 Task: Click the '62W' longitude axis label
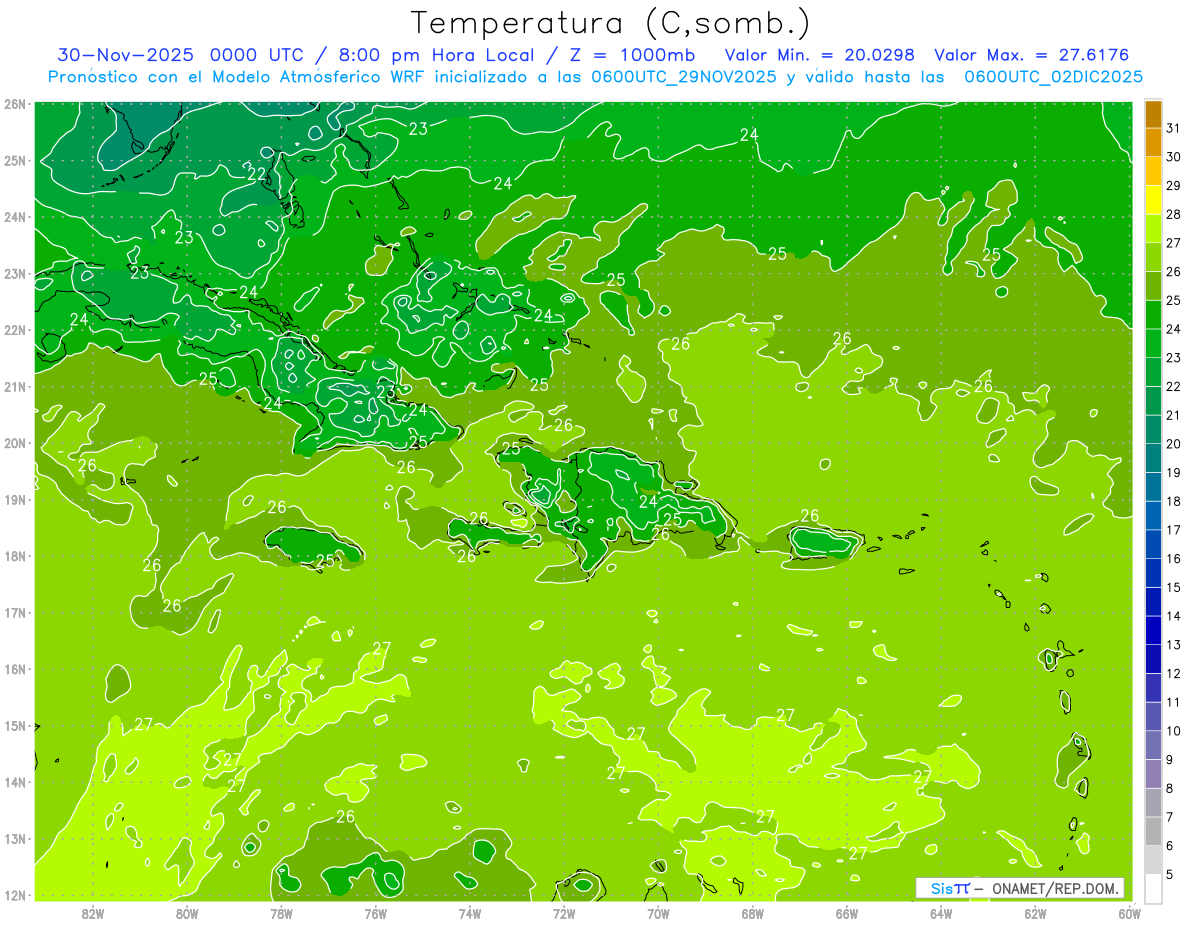pos(1035,913)
